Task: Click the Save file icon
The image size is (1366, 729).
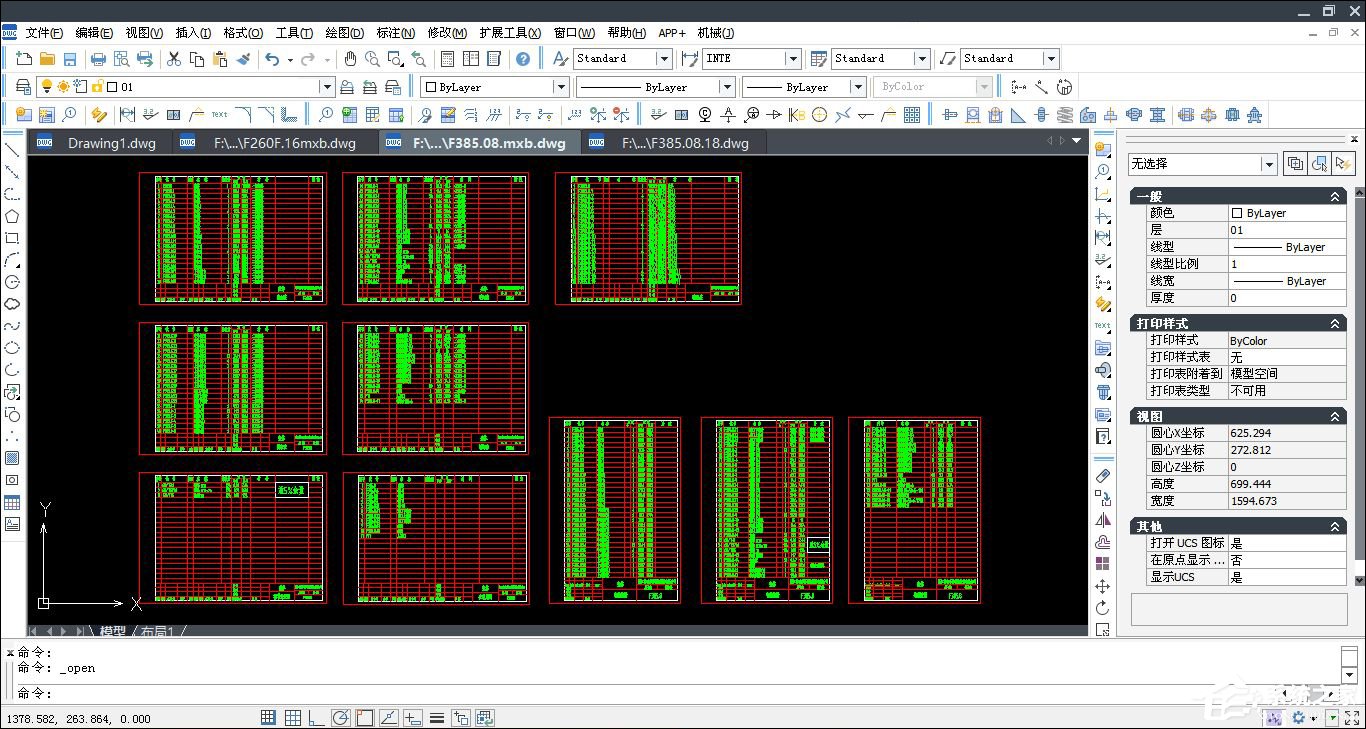Action: [70, 59]
